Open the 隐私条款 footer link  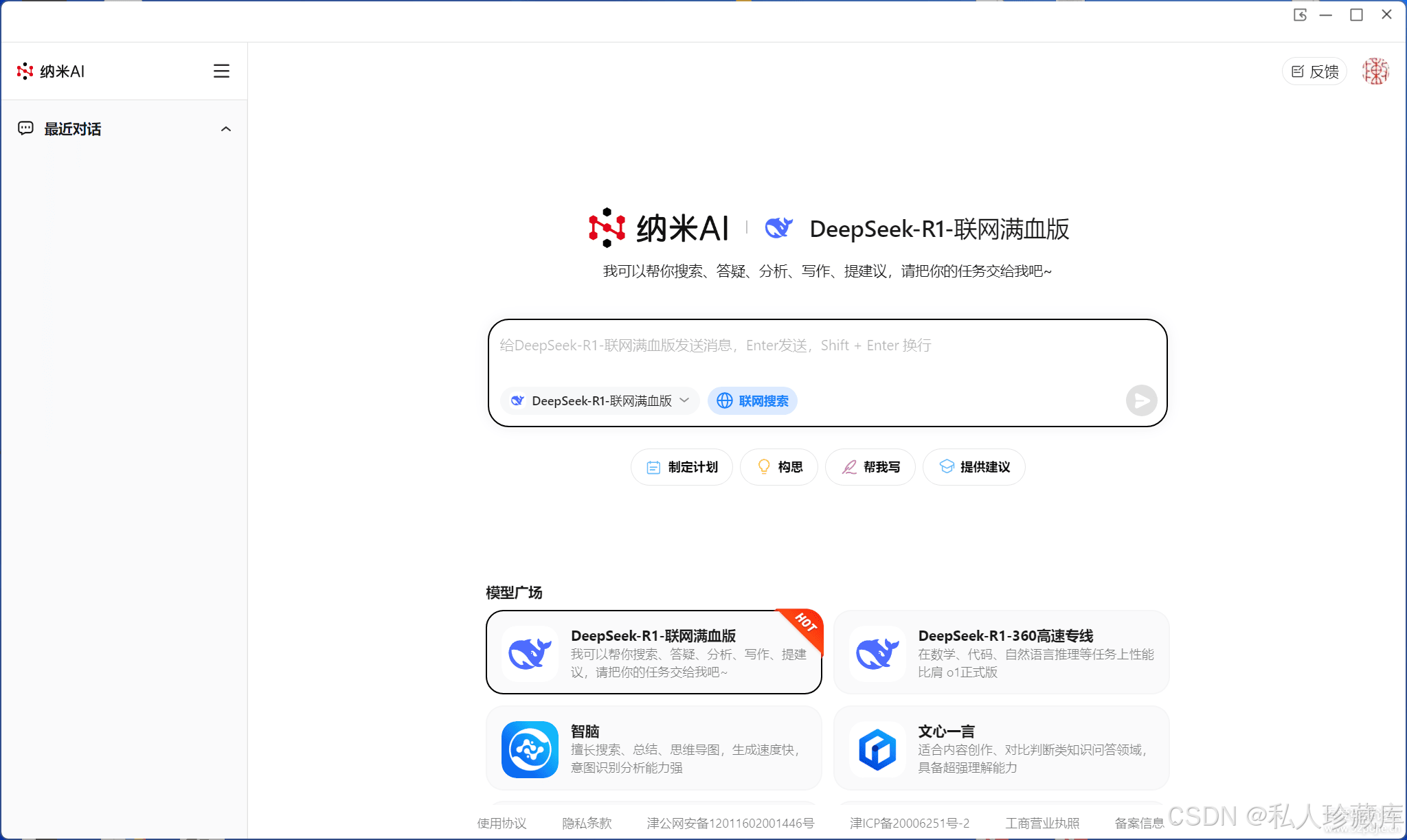coord(587,823)
